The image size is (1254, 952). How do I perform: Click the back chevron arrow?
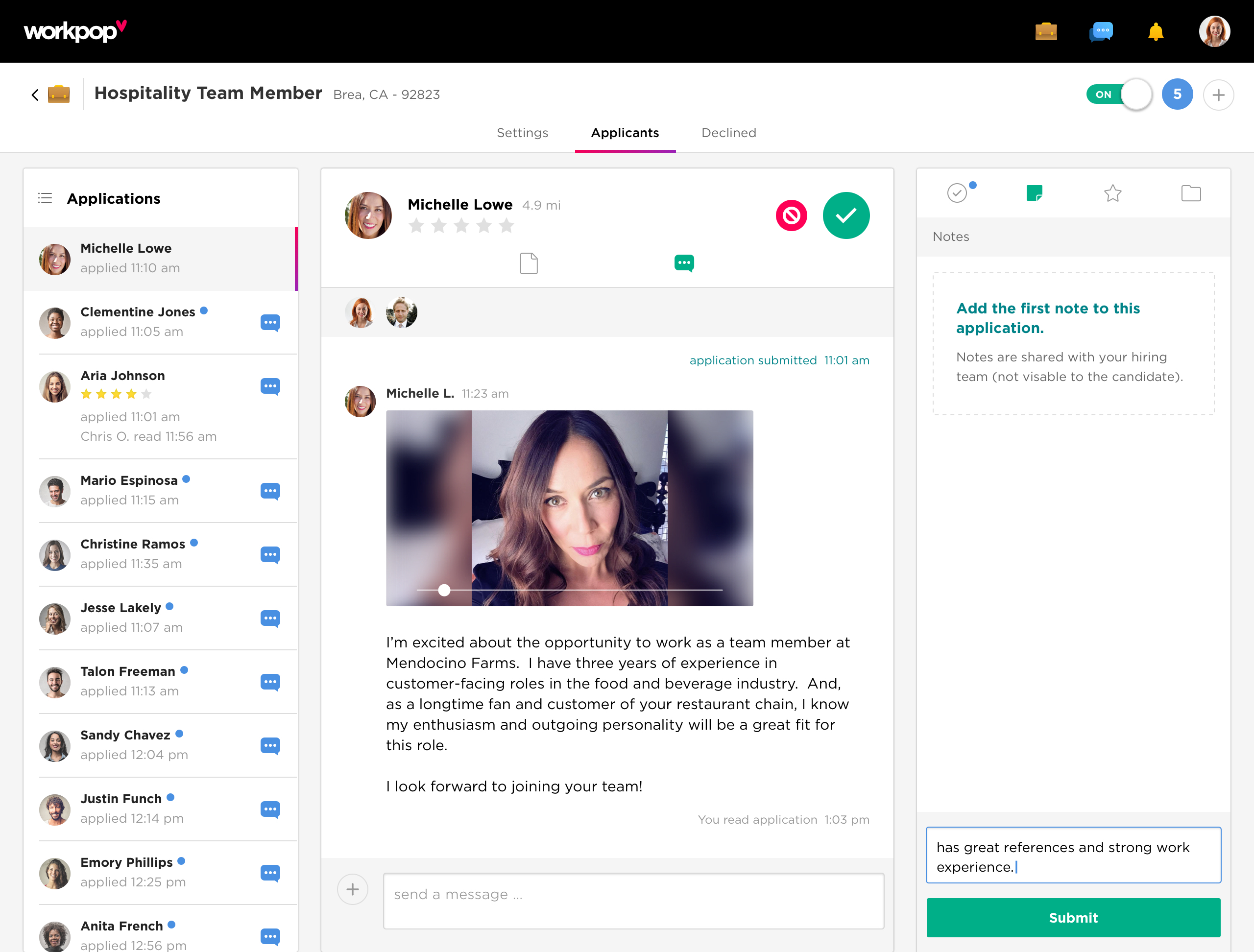coord(35,95)
